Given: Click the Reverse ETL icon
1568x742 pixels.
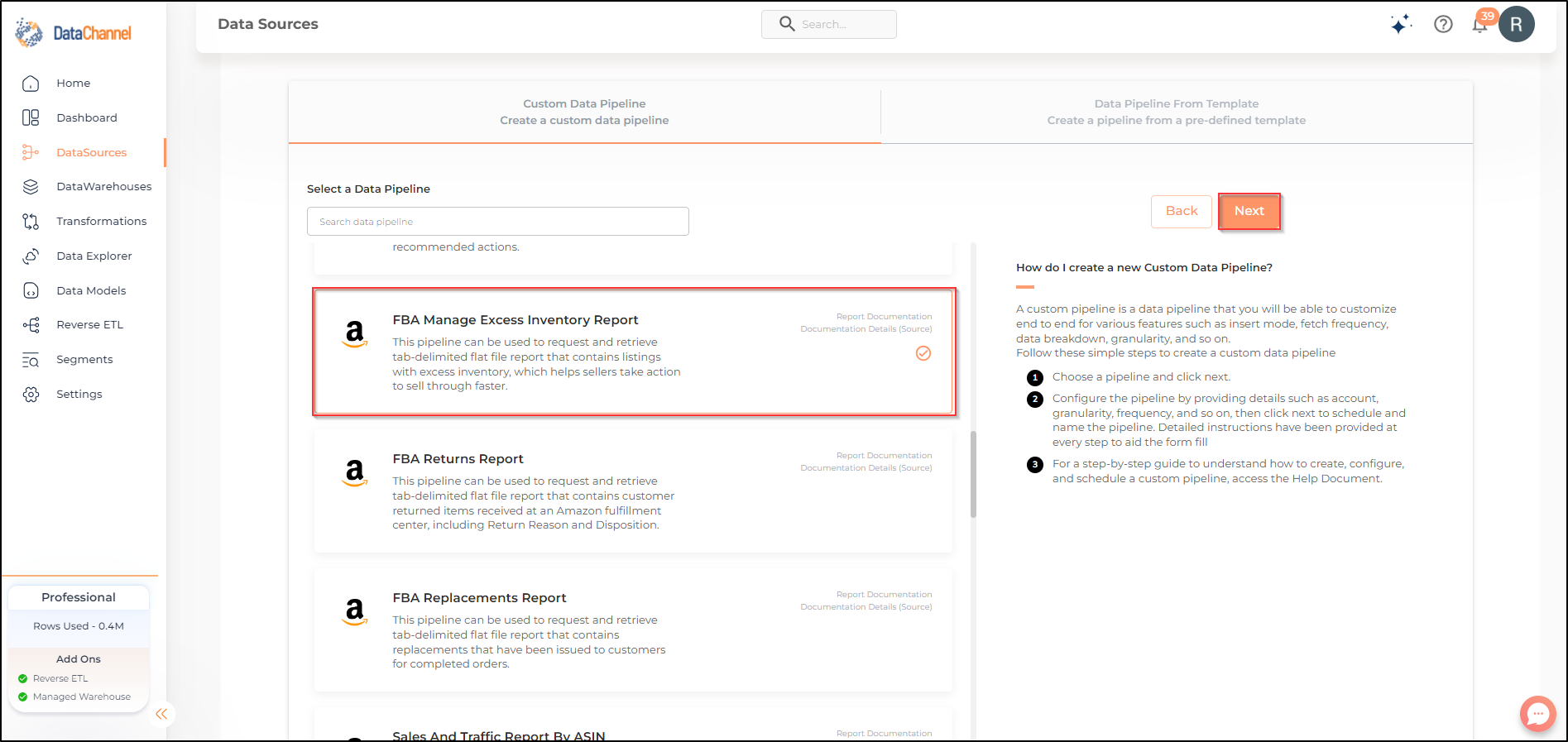Looking at the screenshot, I should (31, 325).
